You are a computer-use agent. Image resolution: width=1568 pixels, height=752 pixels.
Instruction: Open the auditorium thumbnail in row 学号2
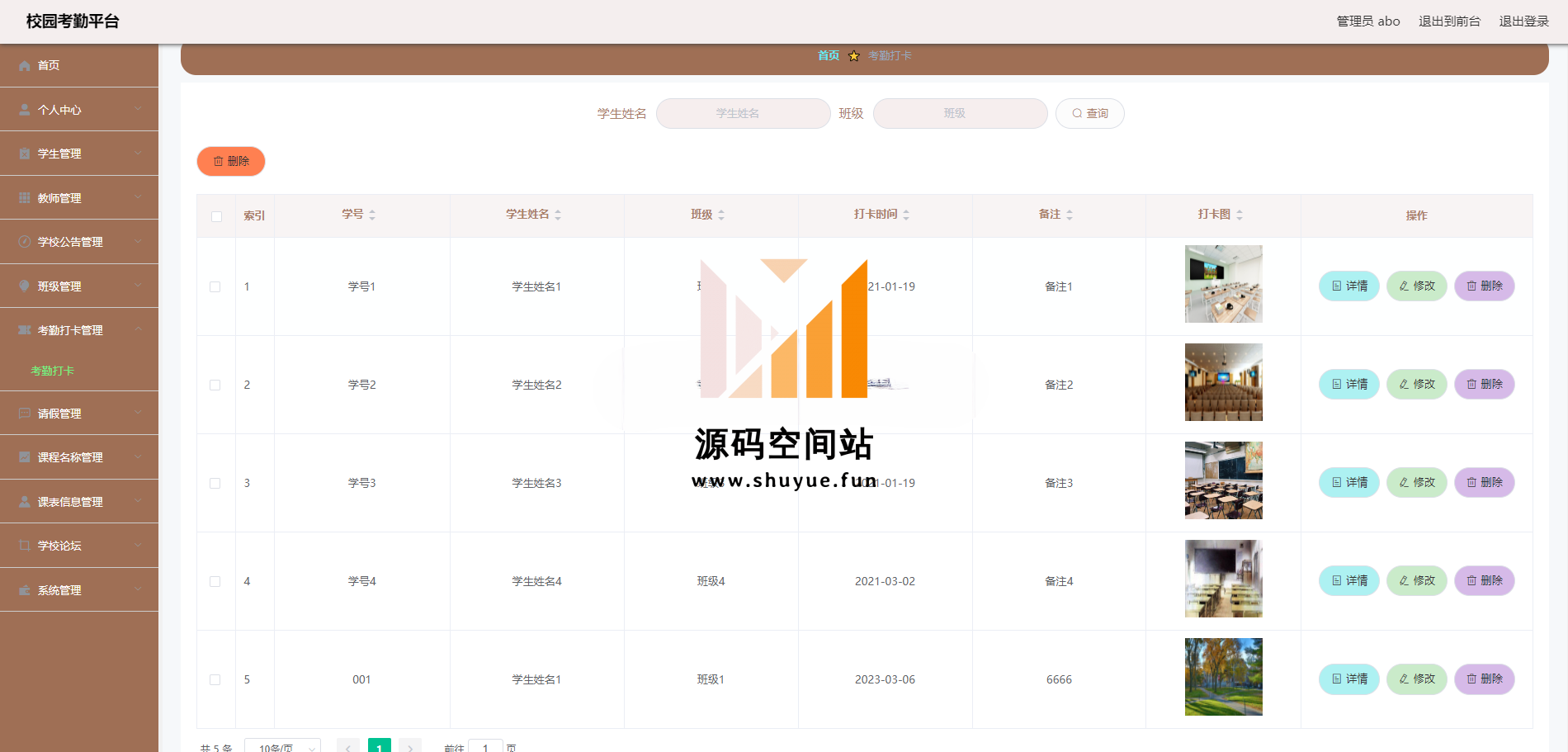(x=1224, y=382)
